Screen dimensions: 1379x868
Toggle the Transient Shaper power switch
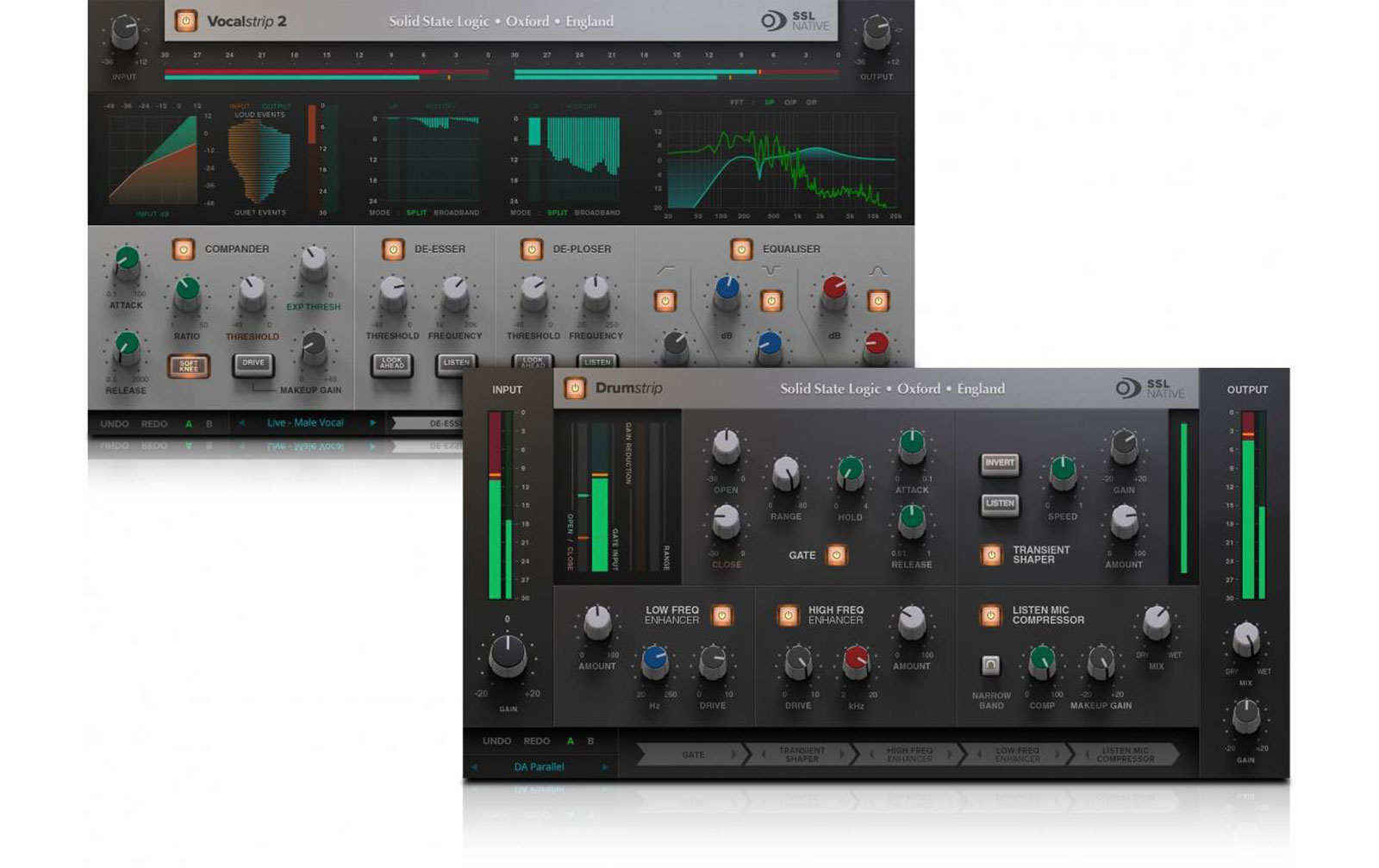click(x=992, y=555)
